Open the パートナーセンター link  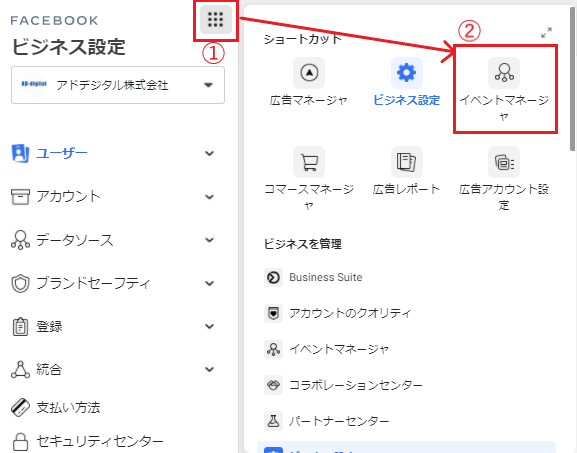339,421
